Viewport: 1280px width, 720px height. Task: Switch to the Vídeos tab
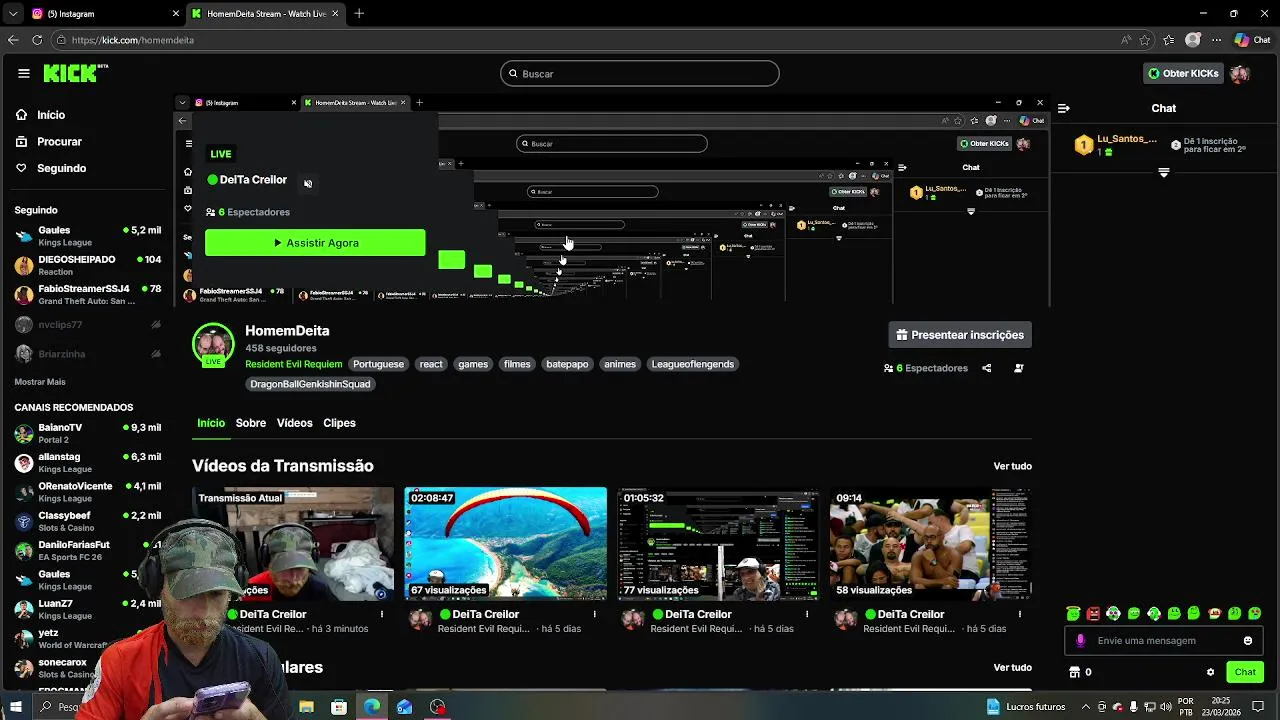click(x=294, y=423)
